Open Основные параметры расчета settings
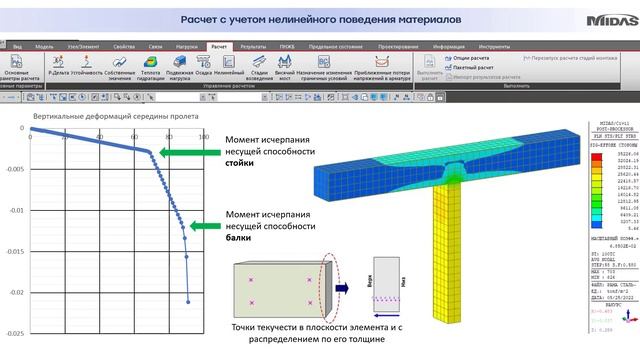640x360 pixels. [x=17, y=67]
